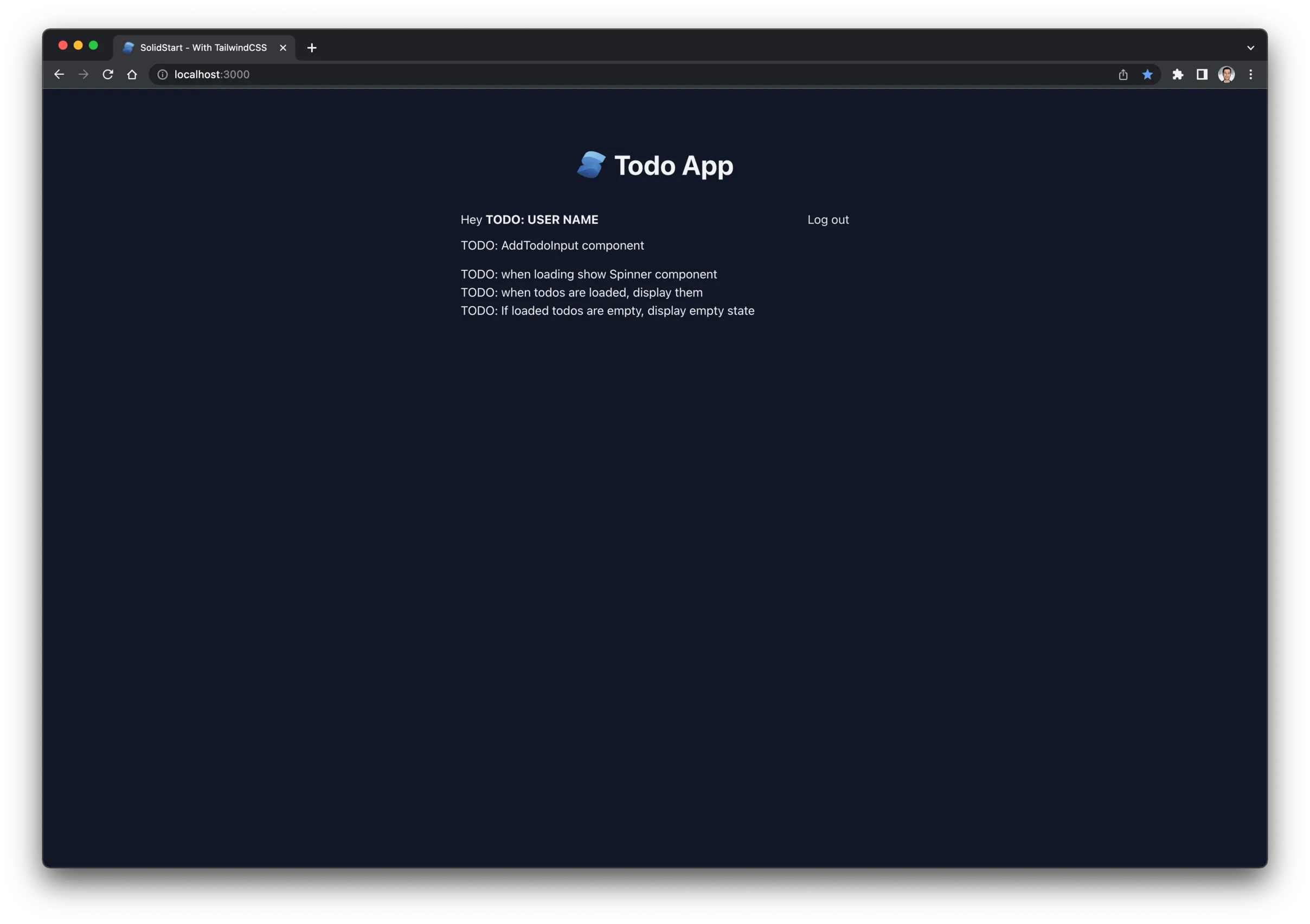1310x924 pixels.
Task: Click the browser back arrow
Action: [x=59, y=75]
